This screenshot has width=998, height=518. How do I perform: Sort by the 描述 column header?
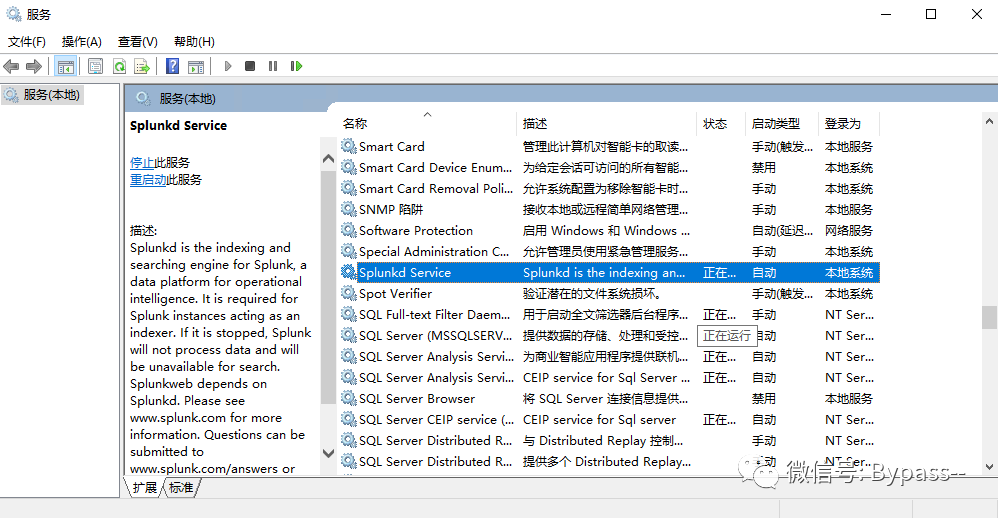pos(607,123)
